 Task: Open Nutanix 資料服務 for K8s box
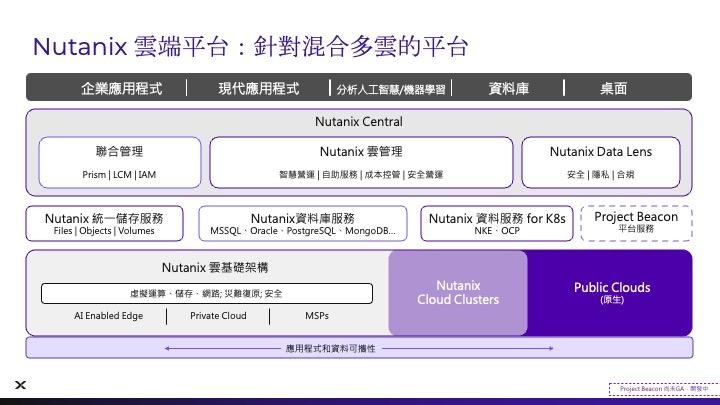[x=496, y=224]
